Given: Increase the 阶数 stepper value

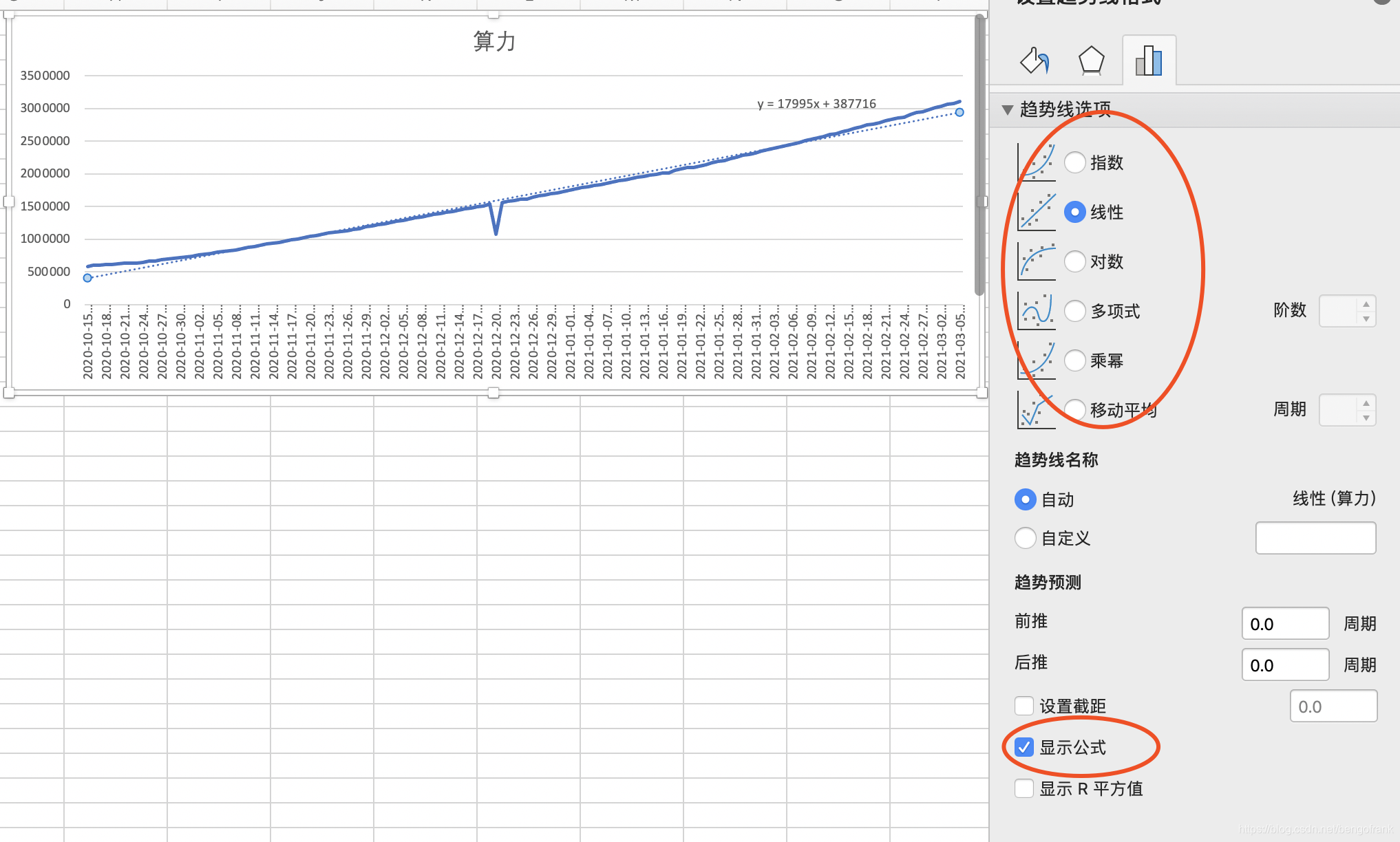Looking at the screenshot, I should pos(1366,304).
